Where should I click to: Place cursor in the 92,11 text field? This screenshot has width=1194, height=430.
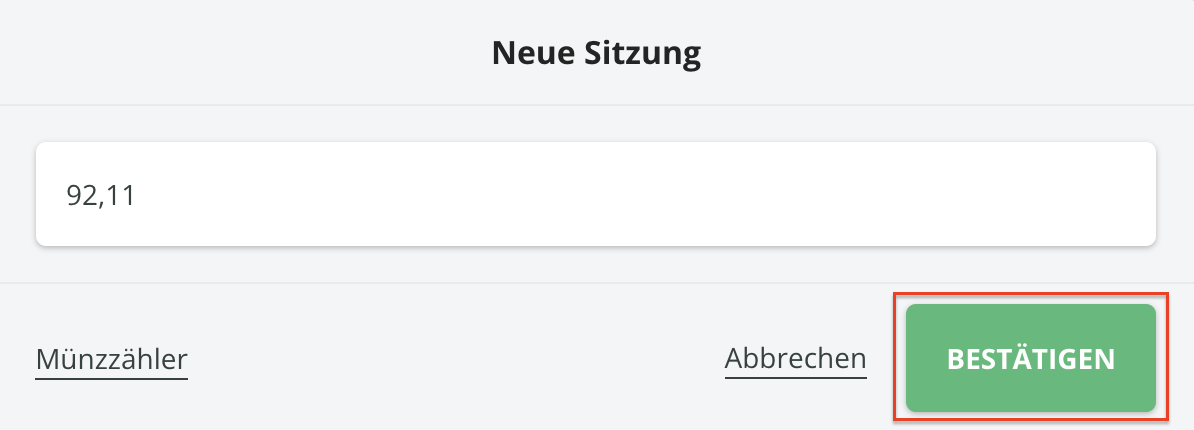click(595, 194)
